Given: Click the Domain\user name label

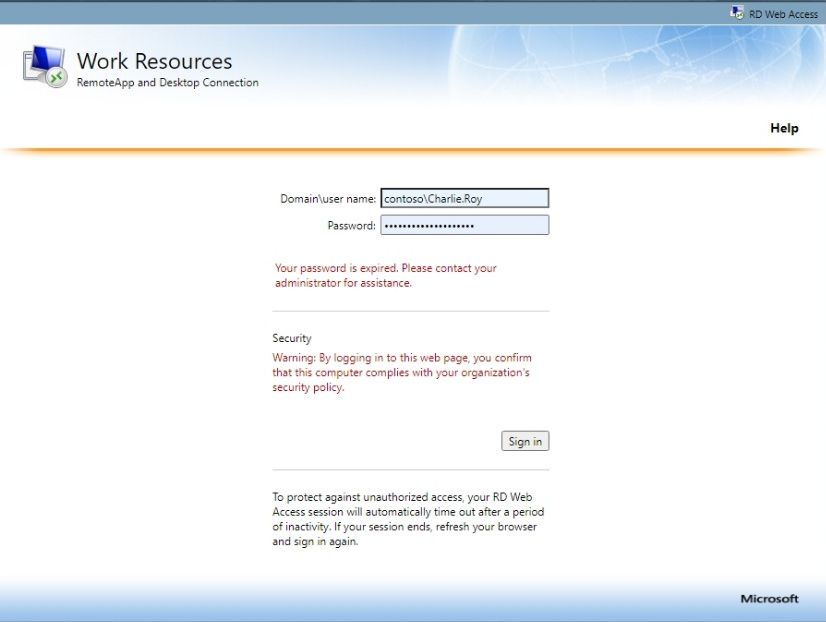Looking at the screenshot, I should (327, 197).
